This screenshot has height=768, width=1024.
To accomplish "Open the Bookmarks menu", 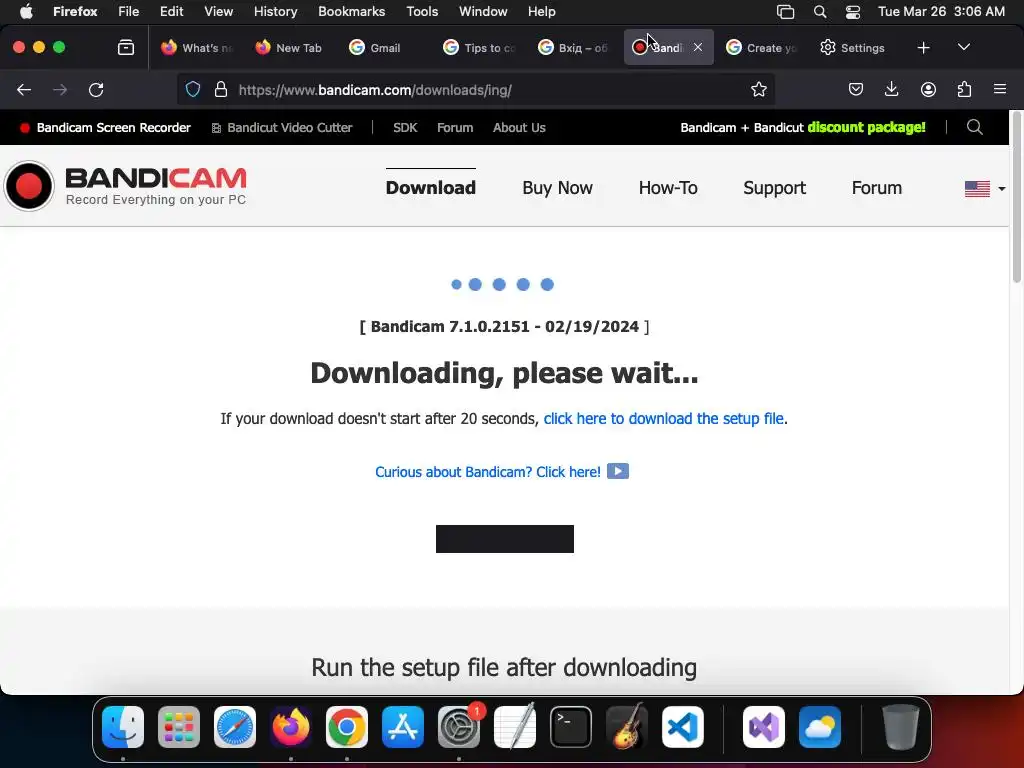I will [x=351, y=11].
